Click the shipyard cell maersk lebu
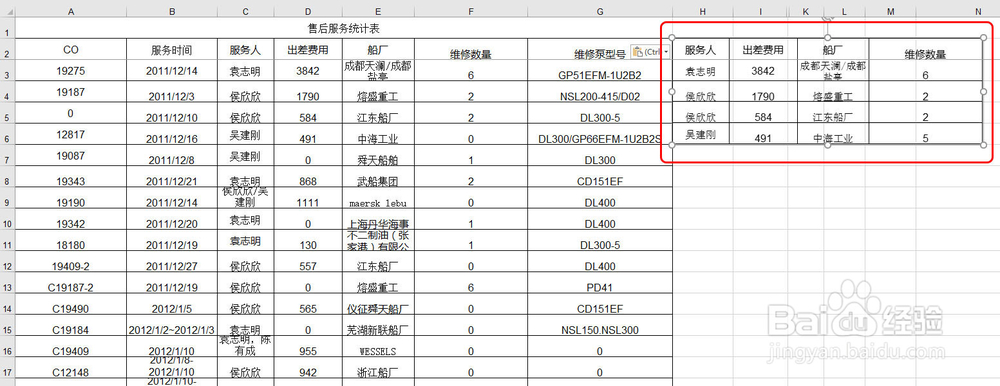 click(378, 198)
